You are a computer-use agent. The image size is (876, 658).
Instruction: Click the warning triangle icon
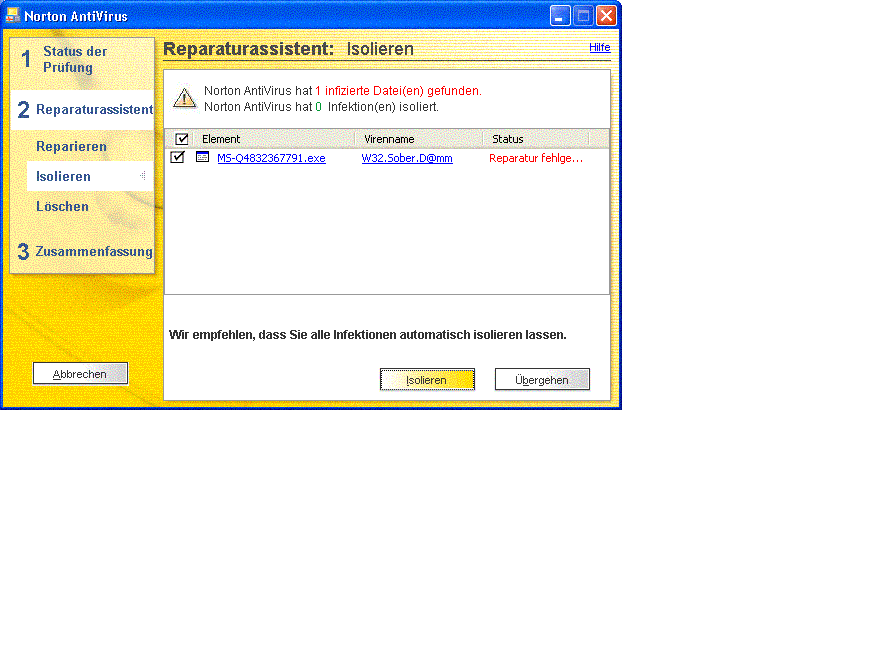tap(184, 98)
